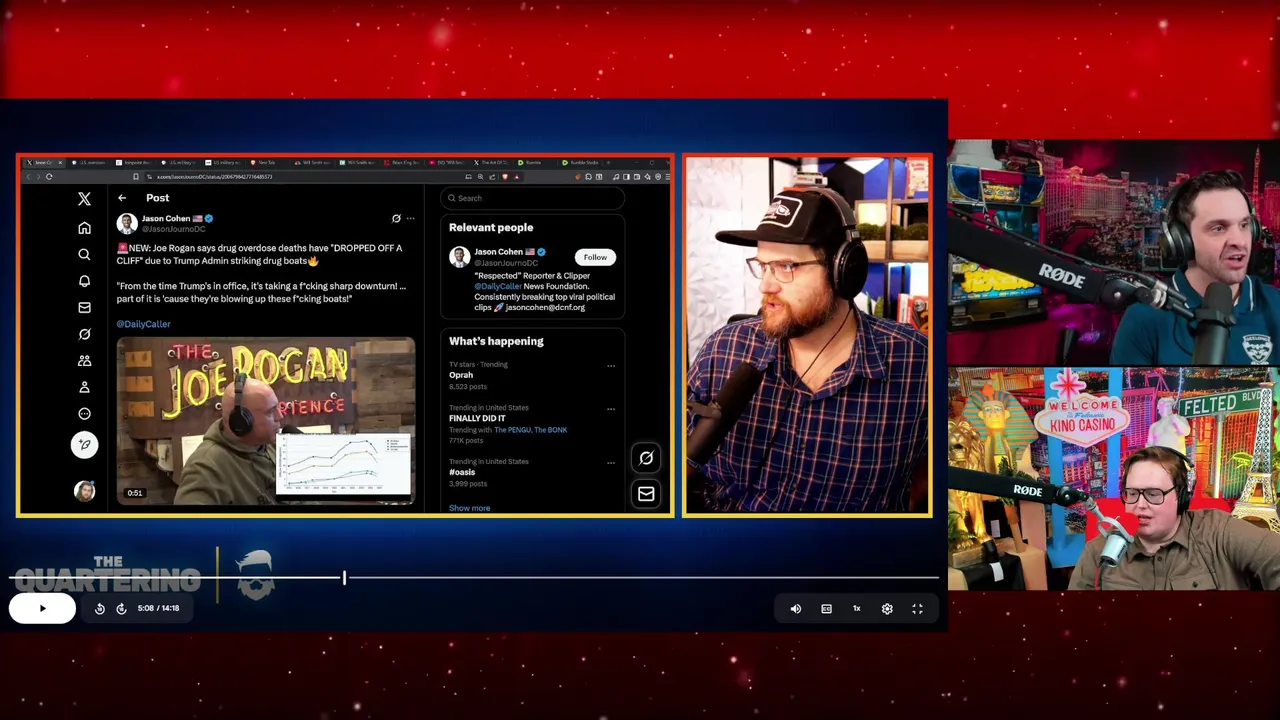Screen dimensions: 1280x720
Task: Switch to the Rumble Studio tab
Action: point(579,162)
